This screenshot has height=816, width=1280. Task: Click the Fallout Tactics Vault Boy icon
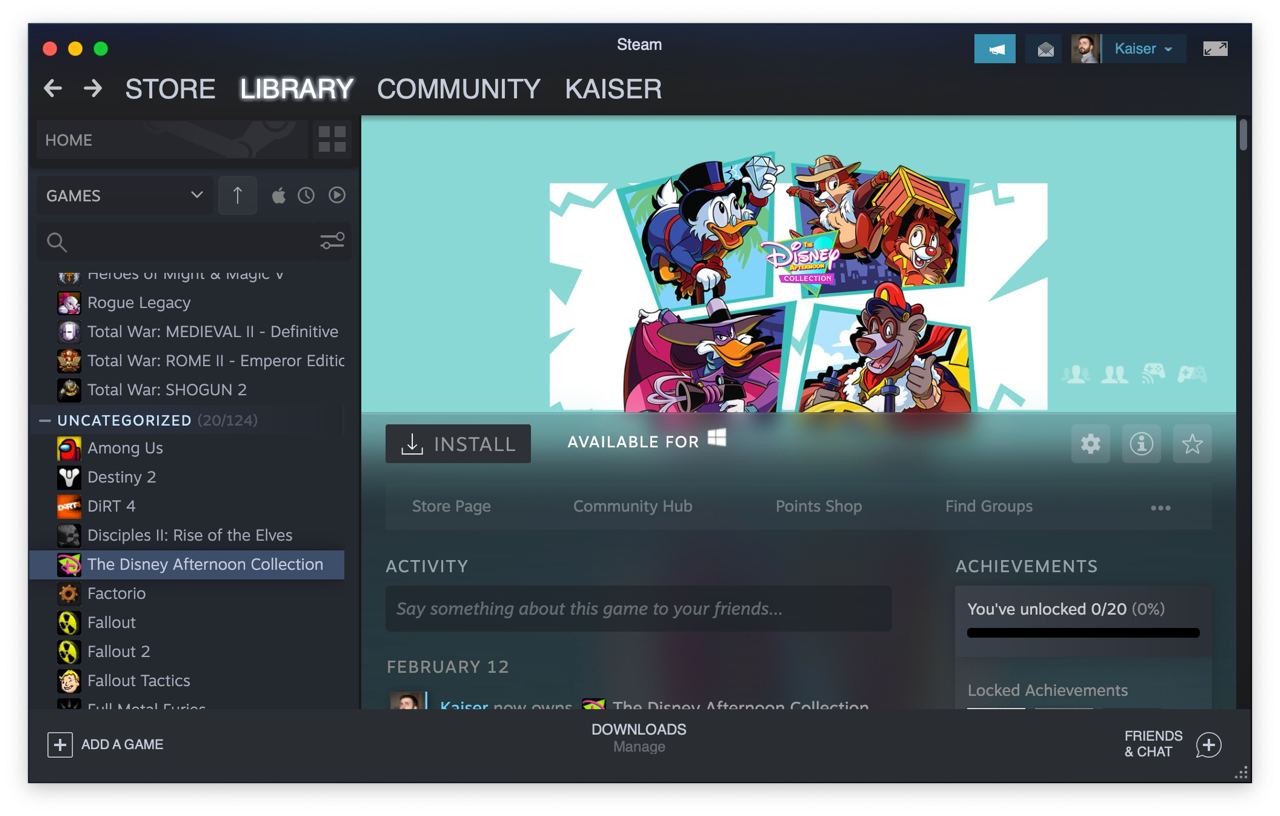(68, 680)
